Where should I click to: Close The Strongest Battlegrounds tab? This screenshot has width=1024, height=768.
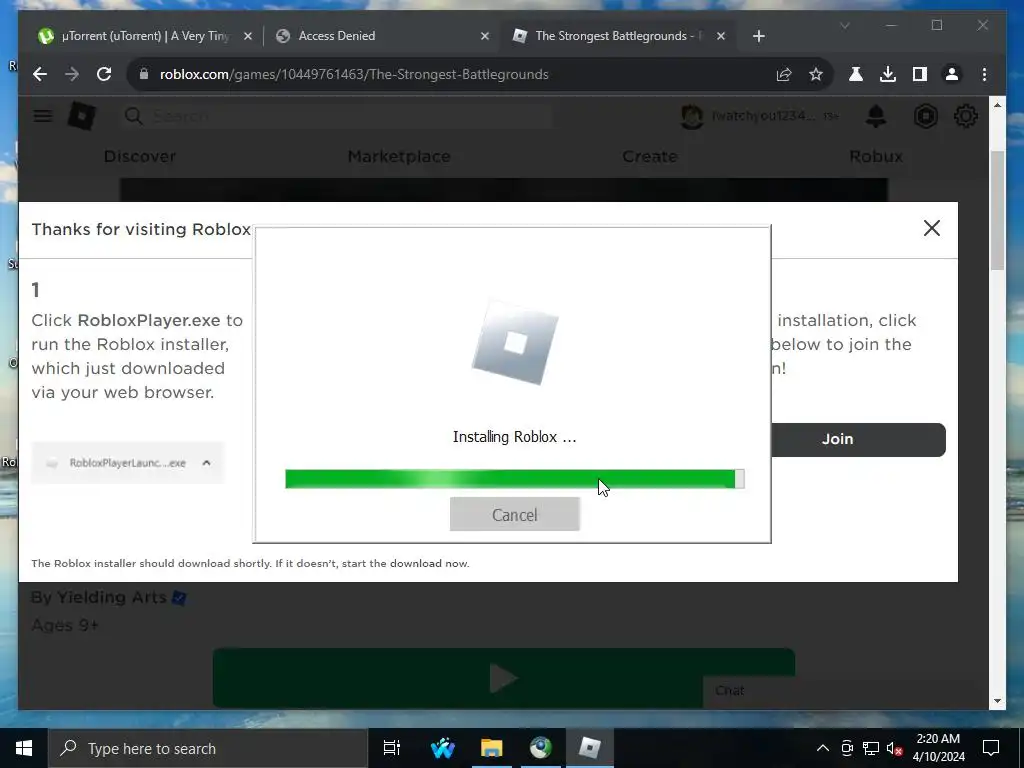pos(721,36)
